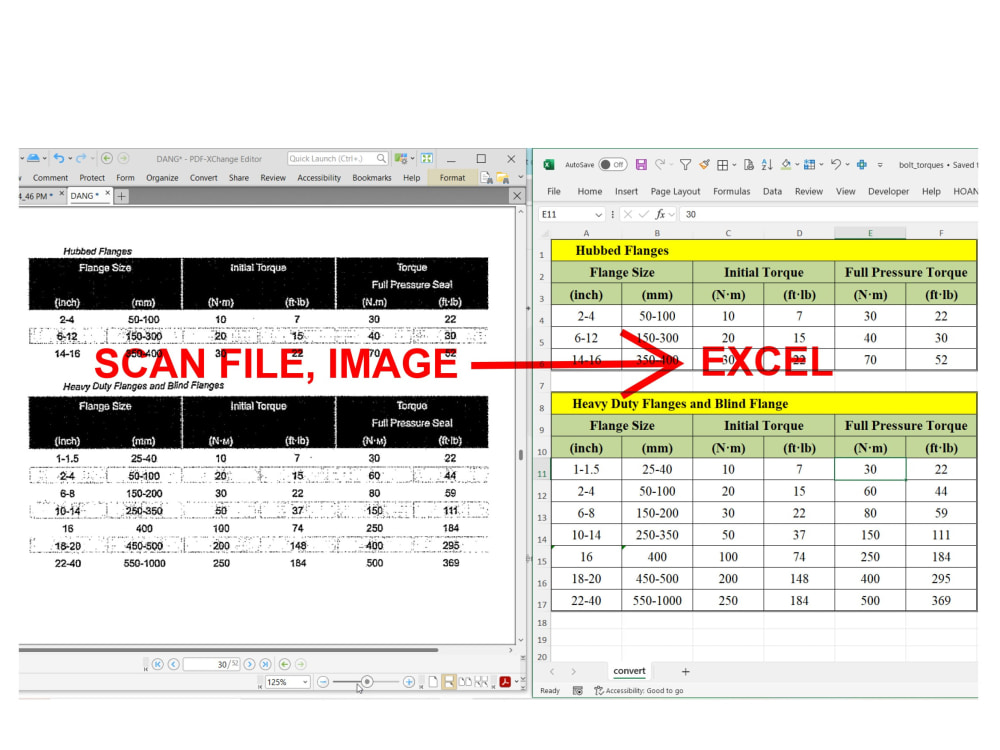1000x750 pixels.
Task: Jump to first page in PDF viewer
Action: coord(158,665)
